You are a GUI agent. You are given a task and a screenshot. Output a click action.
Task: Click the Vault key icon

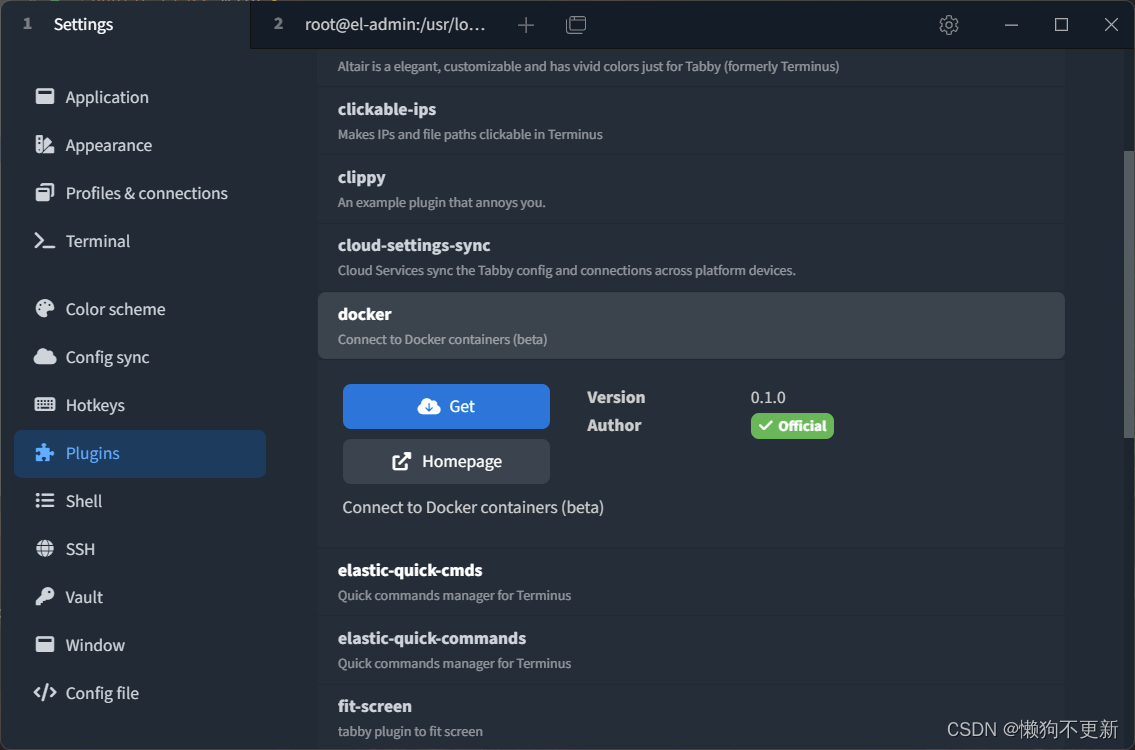(x=45, y=597)
